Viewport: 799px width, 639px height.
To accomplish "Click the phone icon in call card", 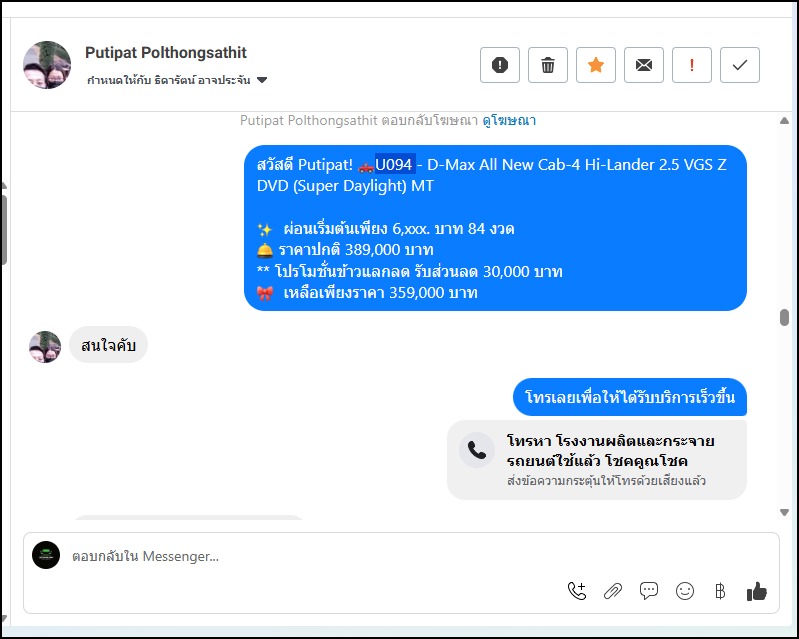I will tap(477, 450).
